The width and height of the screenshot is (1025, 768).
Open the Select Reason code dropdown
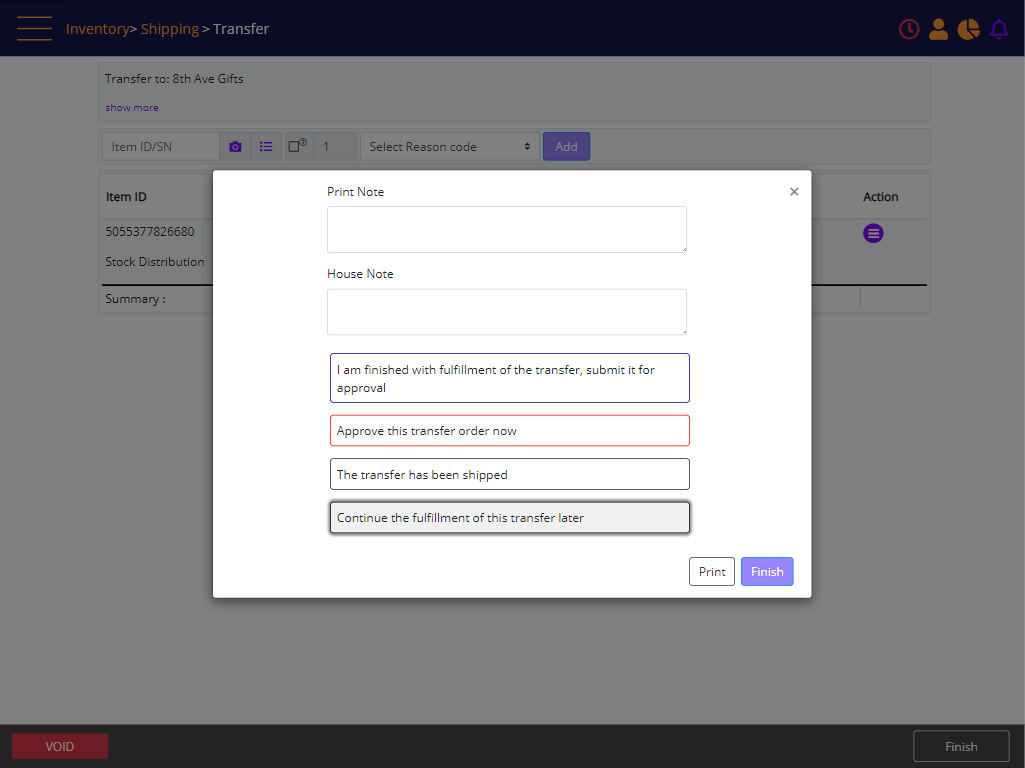(450, 146)
